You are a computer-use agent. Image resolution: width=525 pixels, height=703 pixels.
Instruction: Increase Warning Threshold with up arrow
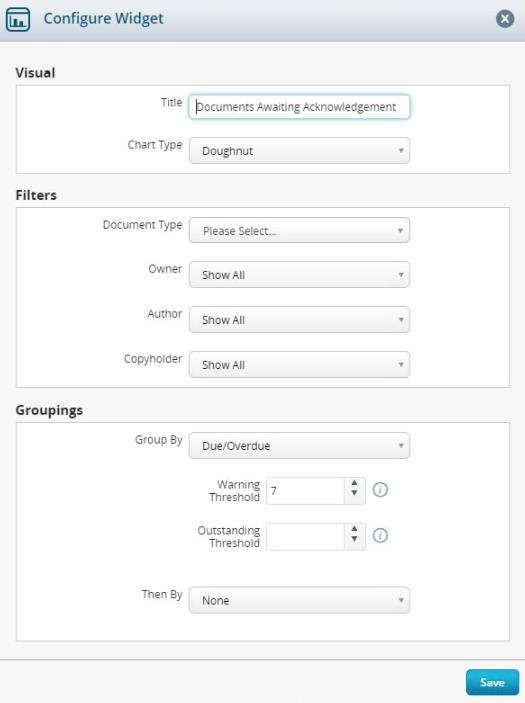point(355,483)
